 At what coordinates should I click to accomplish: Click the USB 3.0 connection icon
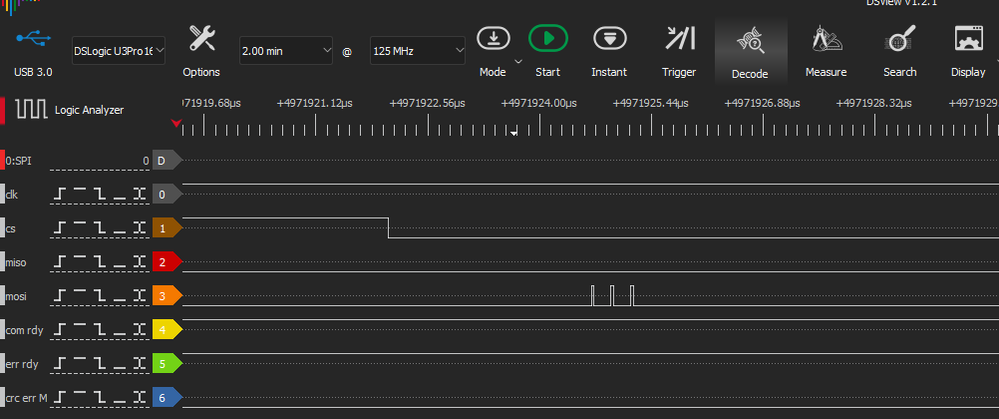tap(34, 39)
